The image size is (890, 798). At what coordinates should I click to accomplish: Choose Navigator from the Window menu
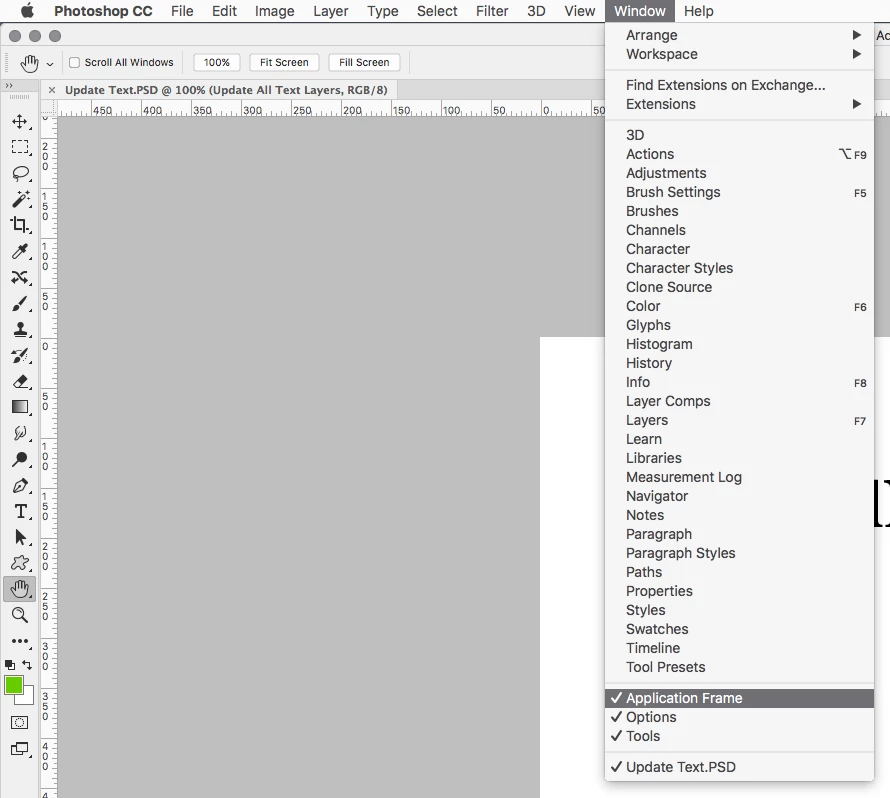[x=739, y=496]
